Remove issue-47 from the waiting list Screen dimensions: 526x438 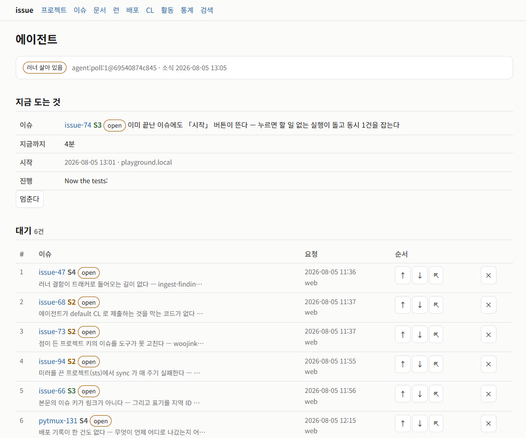pyautogui.click(x=488, y=275)
